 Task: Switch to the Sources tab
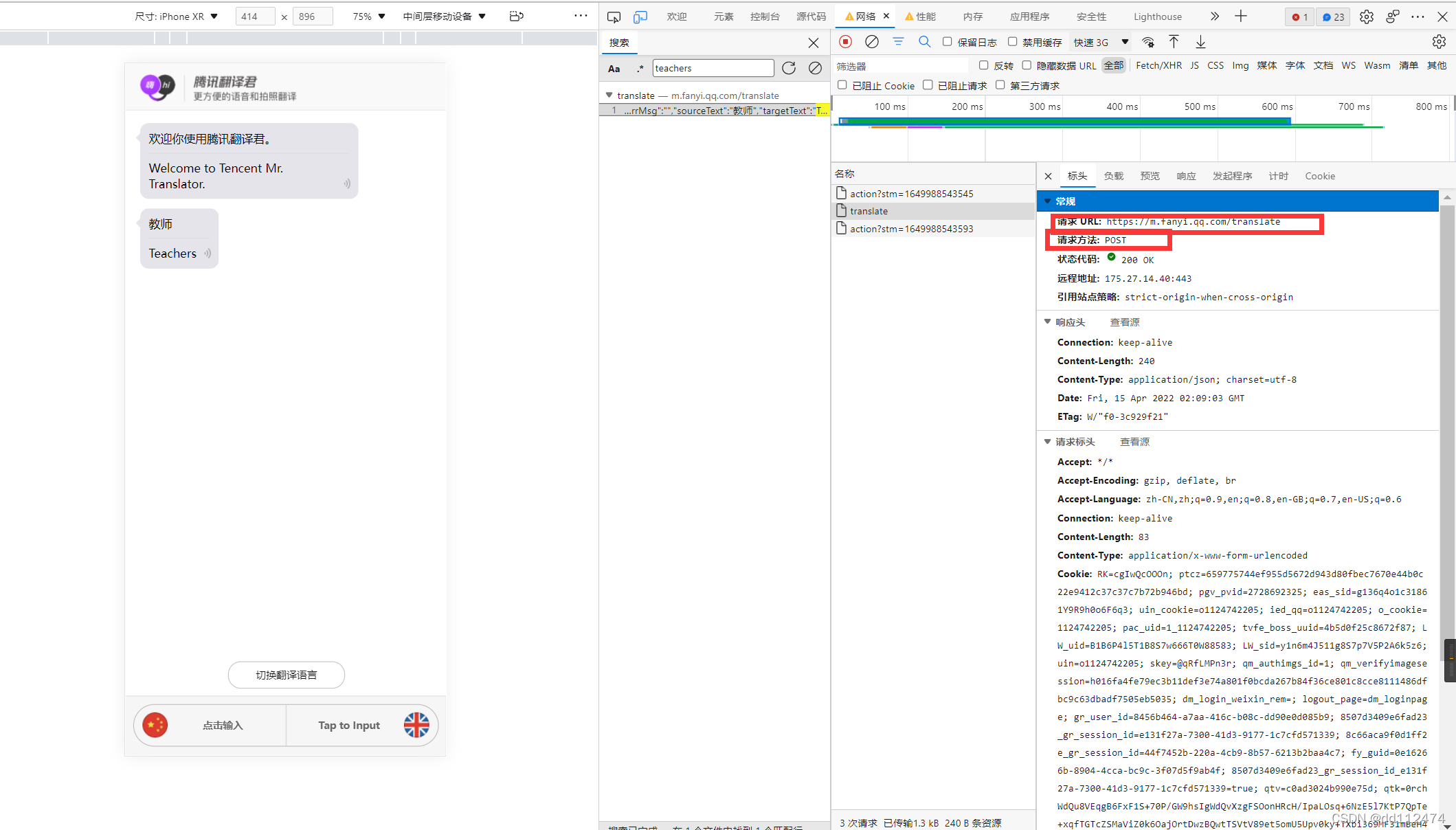[811, 16]
